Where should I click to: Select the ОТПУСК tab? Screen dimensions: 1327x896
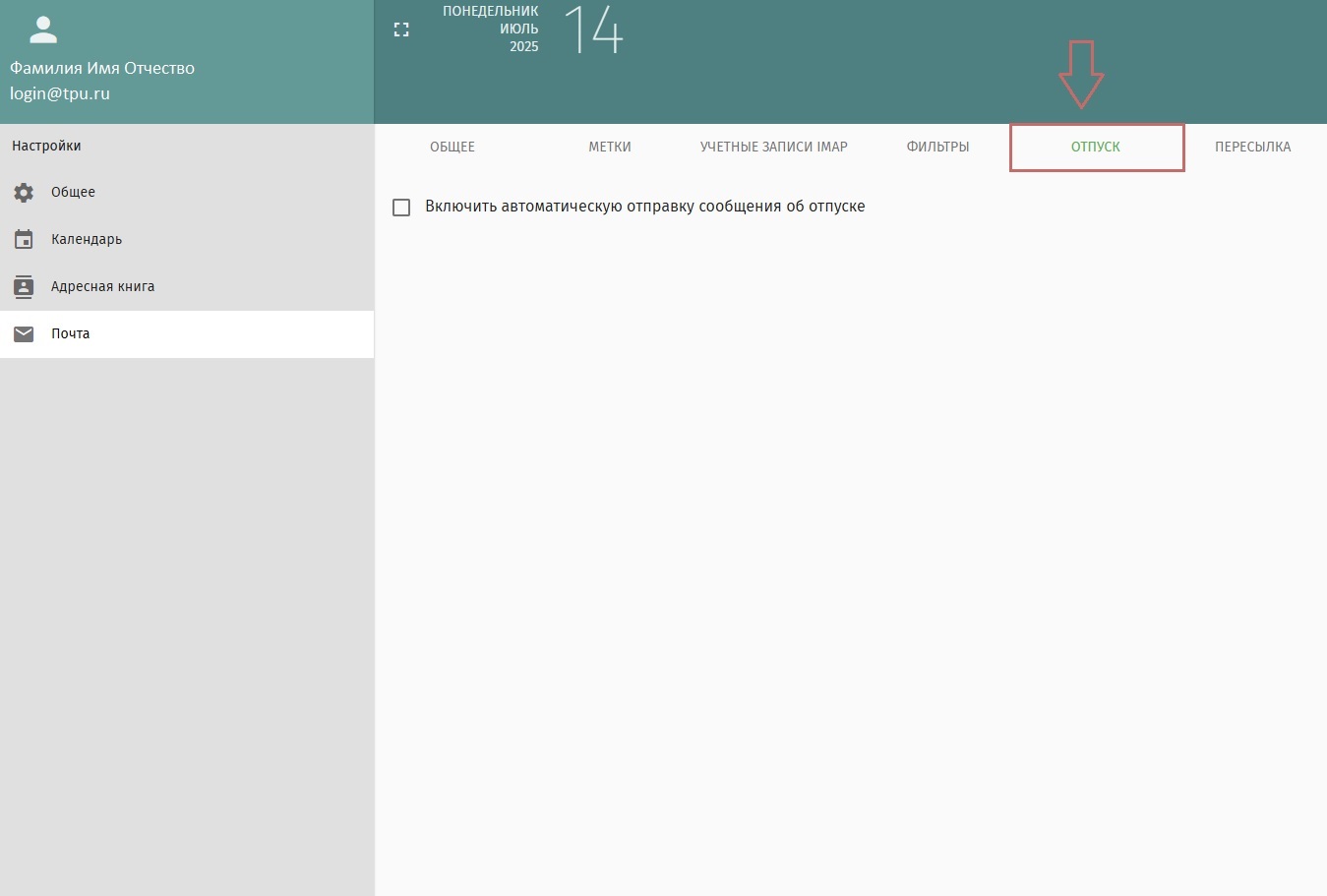1096,147
